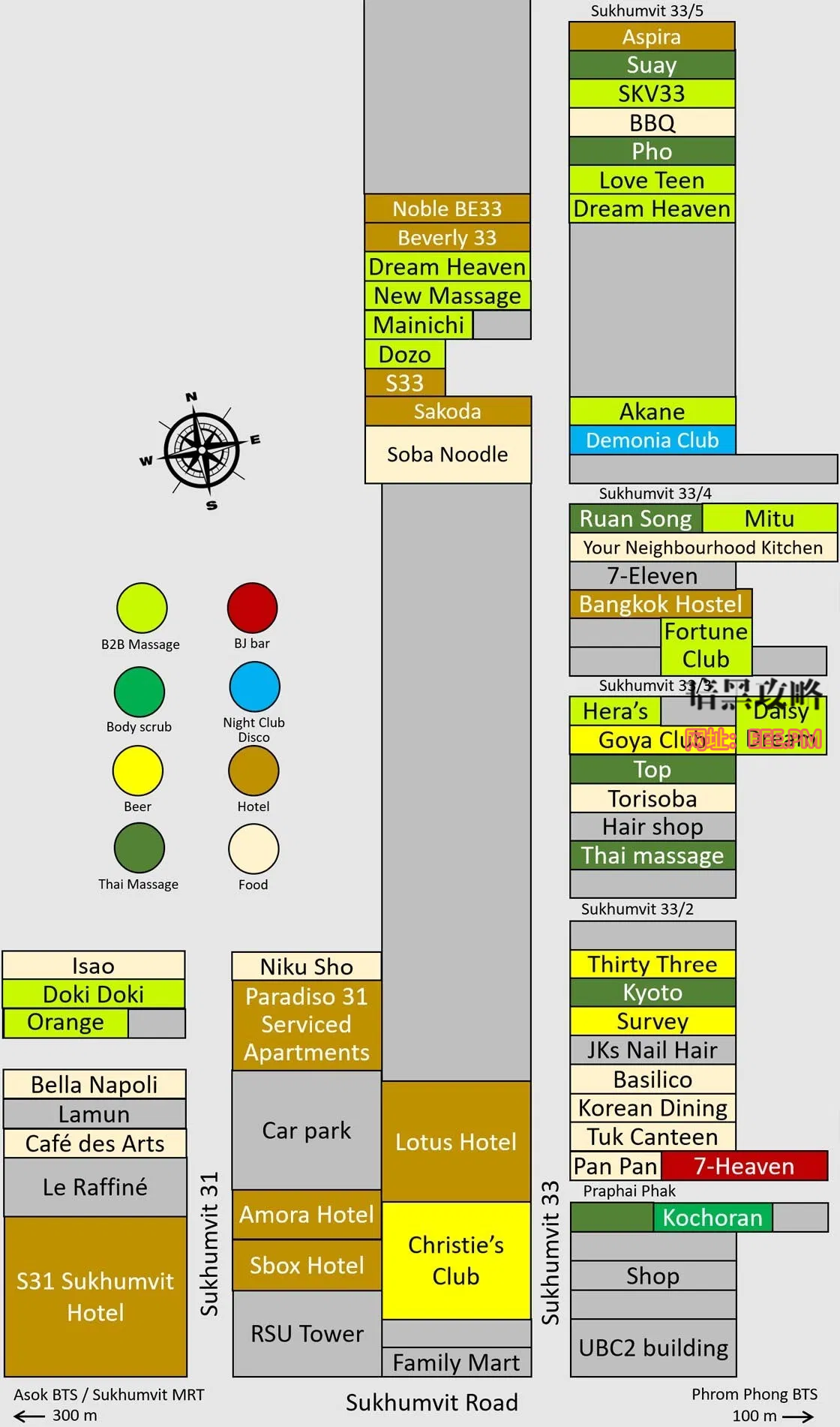
Task: Click the brown Hotel legend circle
Action: (253, 771)
